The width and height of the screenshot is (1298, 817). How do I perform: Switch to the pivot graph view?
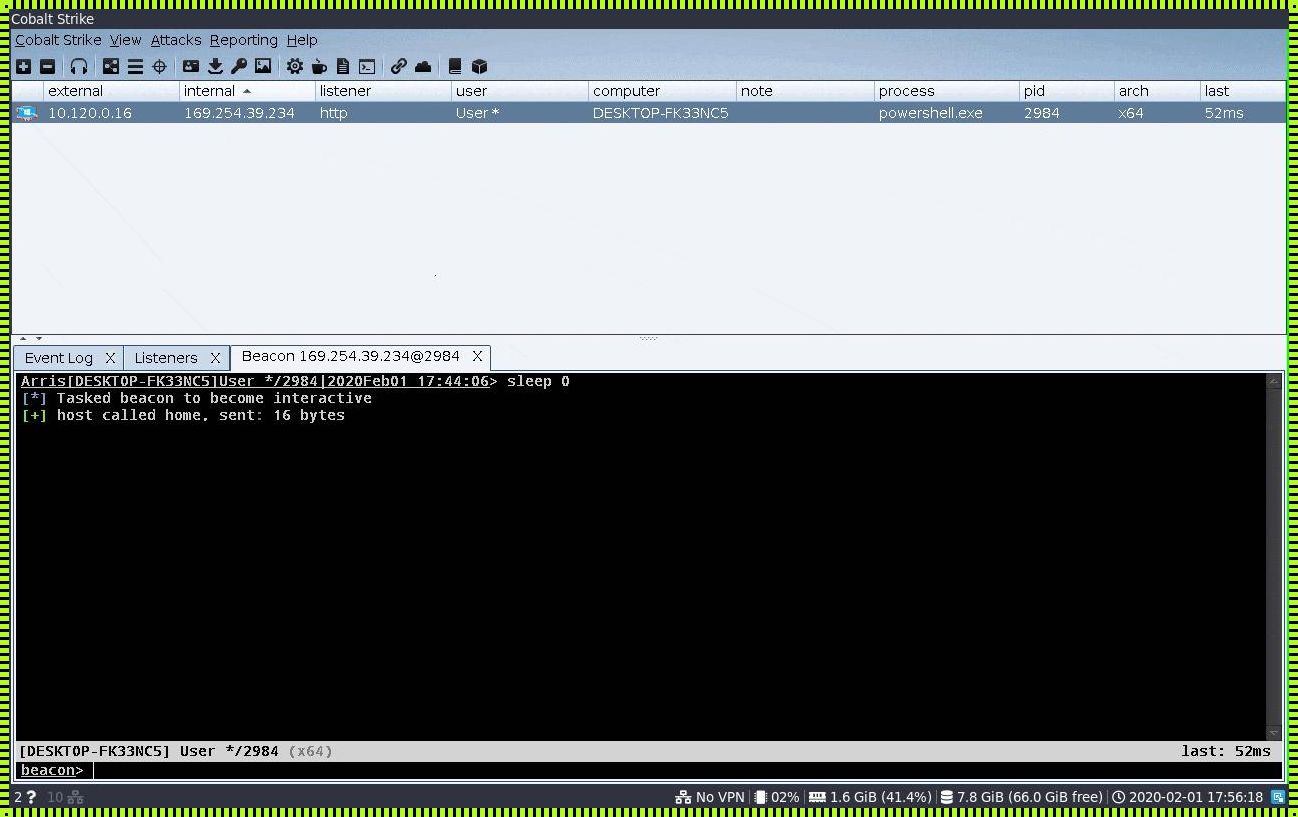[x=111, y=66]
